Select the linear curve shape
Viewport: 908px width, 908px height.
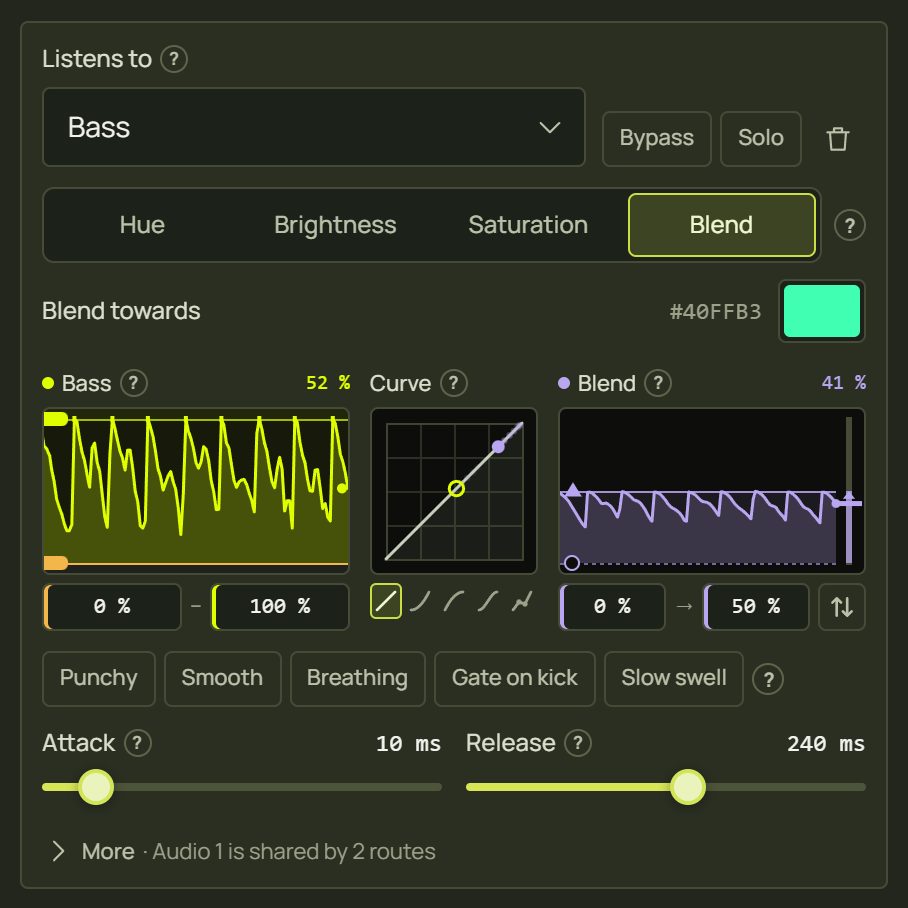click(386, 602)
